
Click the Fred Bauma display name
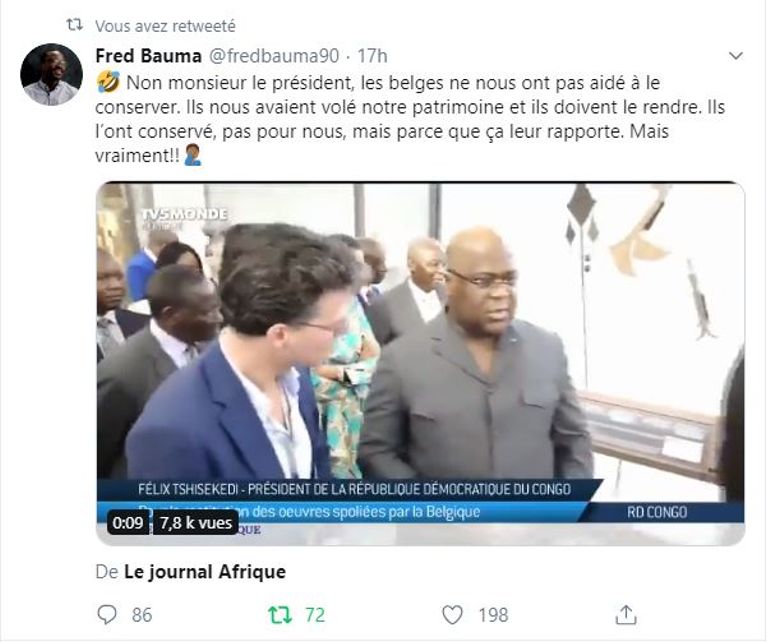point(148,56)
